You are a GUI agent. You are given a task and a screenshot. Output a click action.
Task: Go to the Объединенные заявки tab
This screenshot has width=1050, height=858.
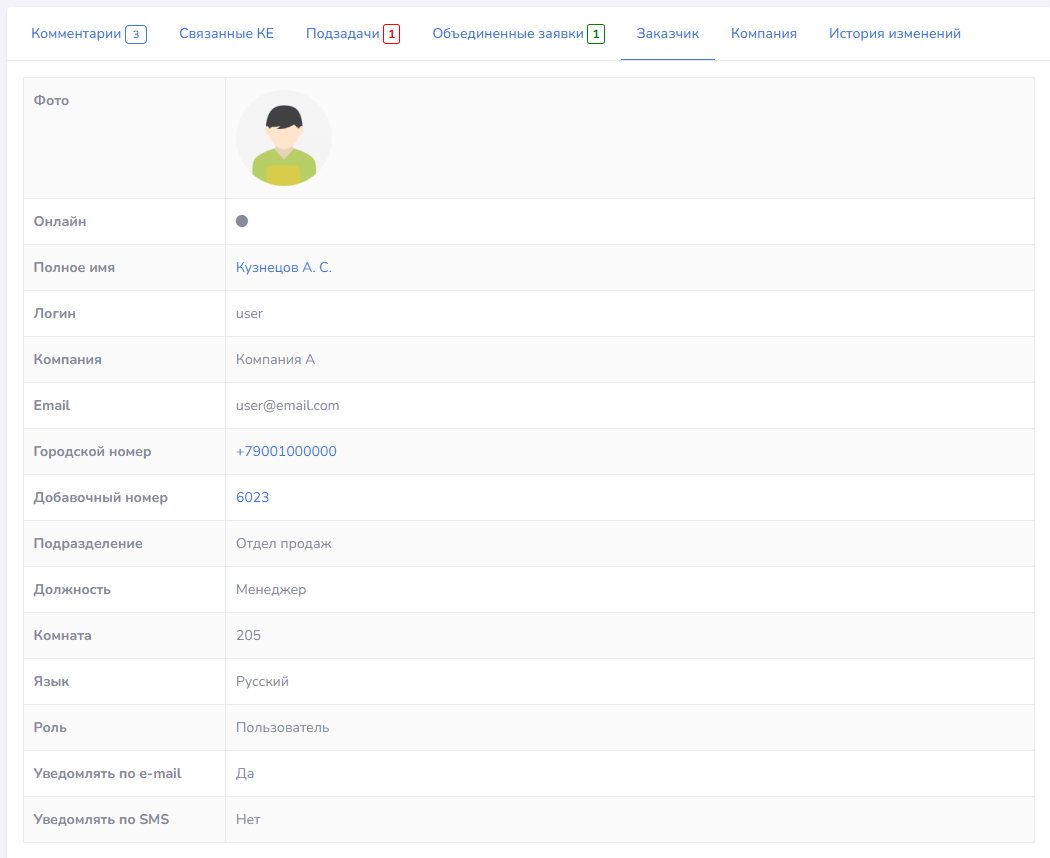[x=508, y=34]
